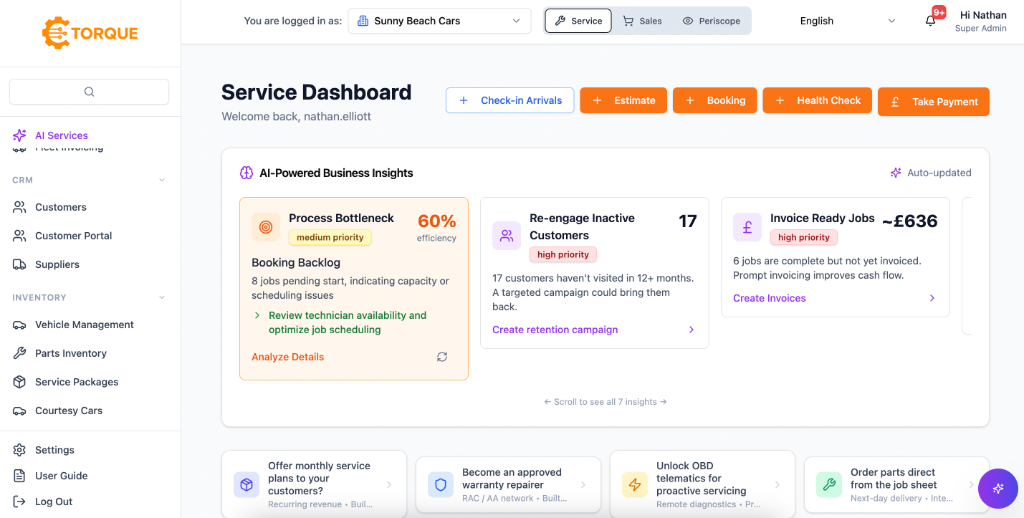Click the Customers people icon
Screen dimensions: 1024x518
click(20, 207)
